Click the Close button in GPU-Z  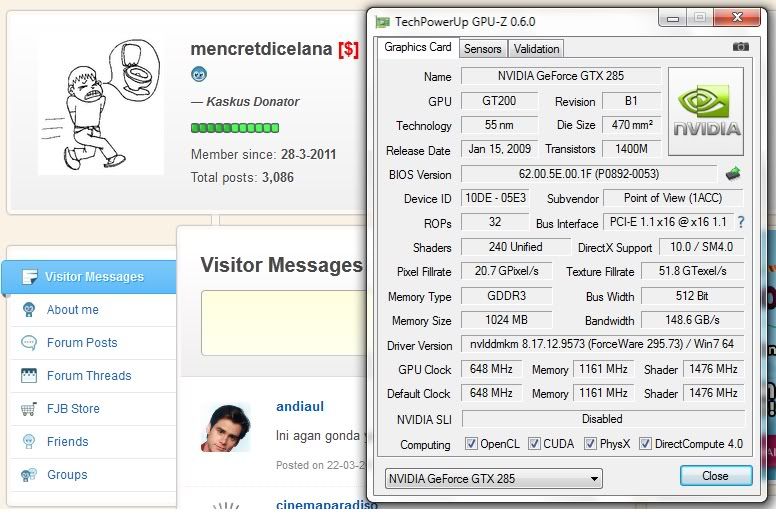(x=716, y=476)
